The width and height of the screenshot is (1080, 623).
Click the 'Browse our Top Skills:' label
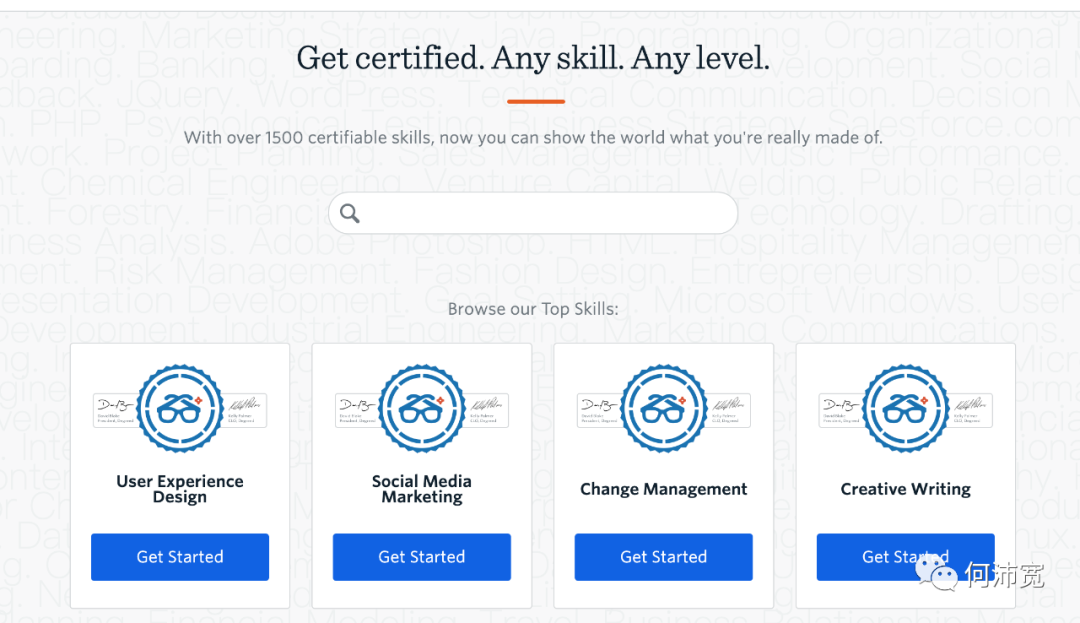point(533,309)
